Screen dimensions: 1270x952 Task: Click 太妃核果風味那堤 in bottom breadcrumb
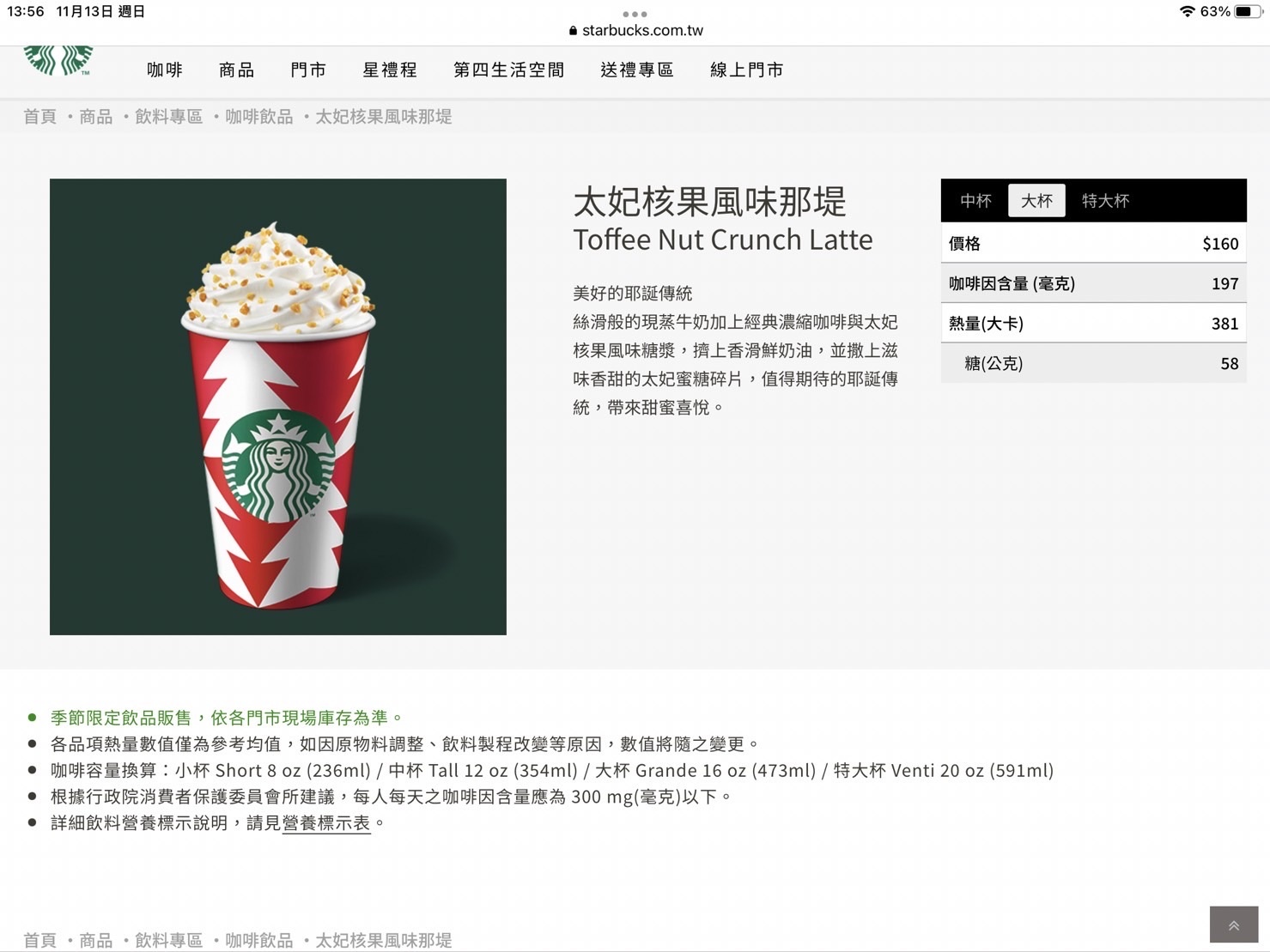tap(383, 940)
